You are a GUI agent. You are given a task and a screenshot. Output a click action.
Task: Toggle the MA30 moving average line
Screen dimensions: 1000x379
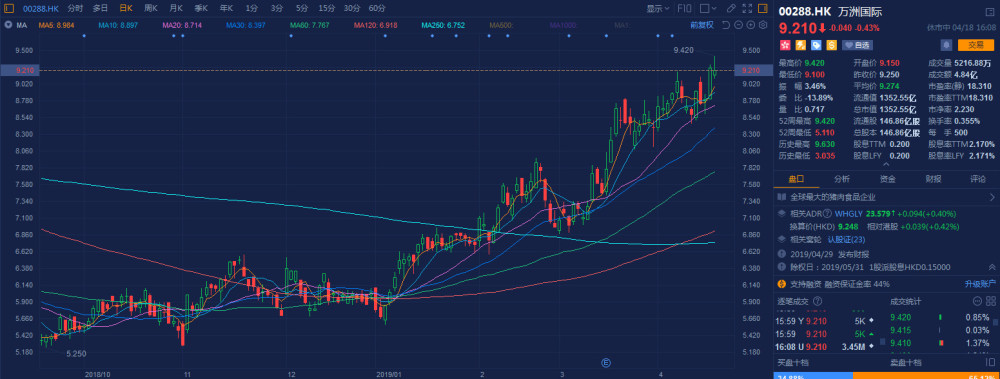point(246,25)
